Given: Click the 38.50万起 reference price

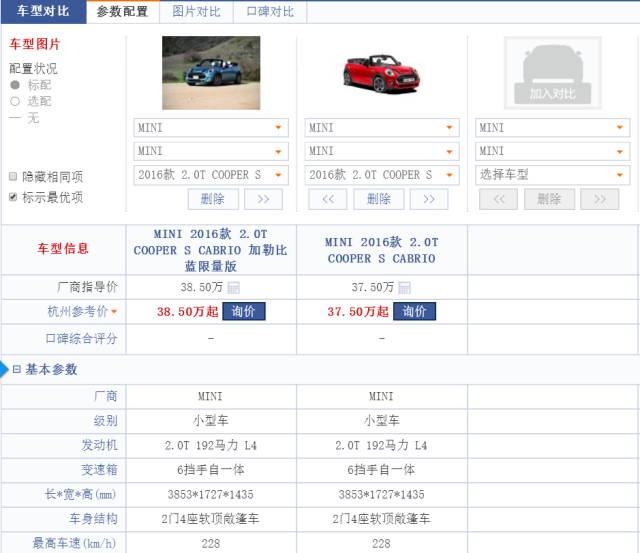Looking at the screenshot, I should [x=188, y=312].
